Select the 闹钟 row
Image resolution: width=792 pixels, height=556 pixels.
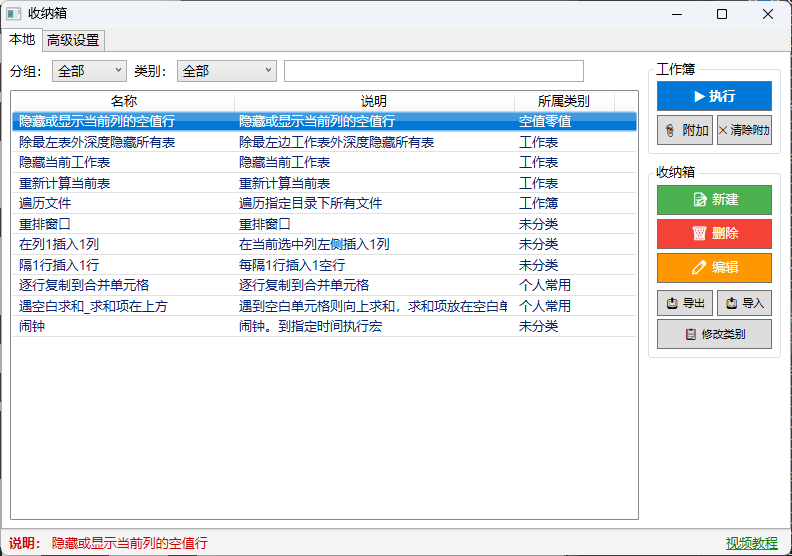tap(324, 326)
